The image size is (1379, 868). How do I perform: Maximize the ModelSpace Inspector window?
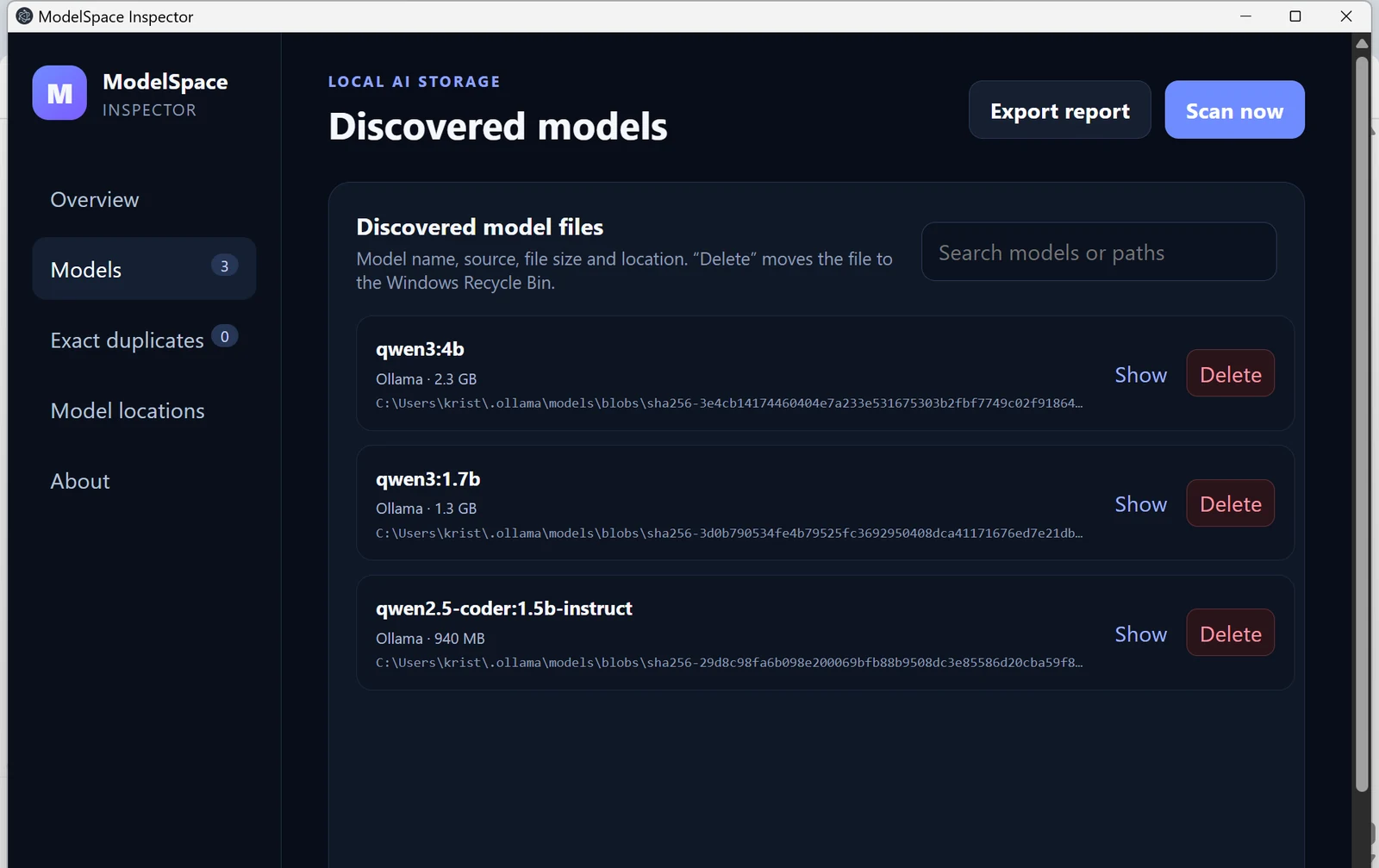tap(1295, 16)
